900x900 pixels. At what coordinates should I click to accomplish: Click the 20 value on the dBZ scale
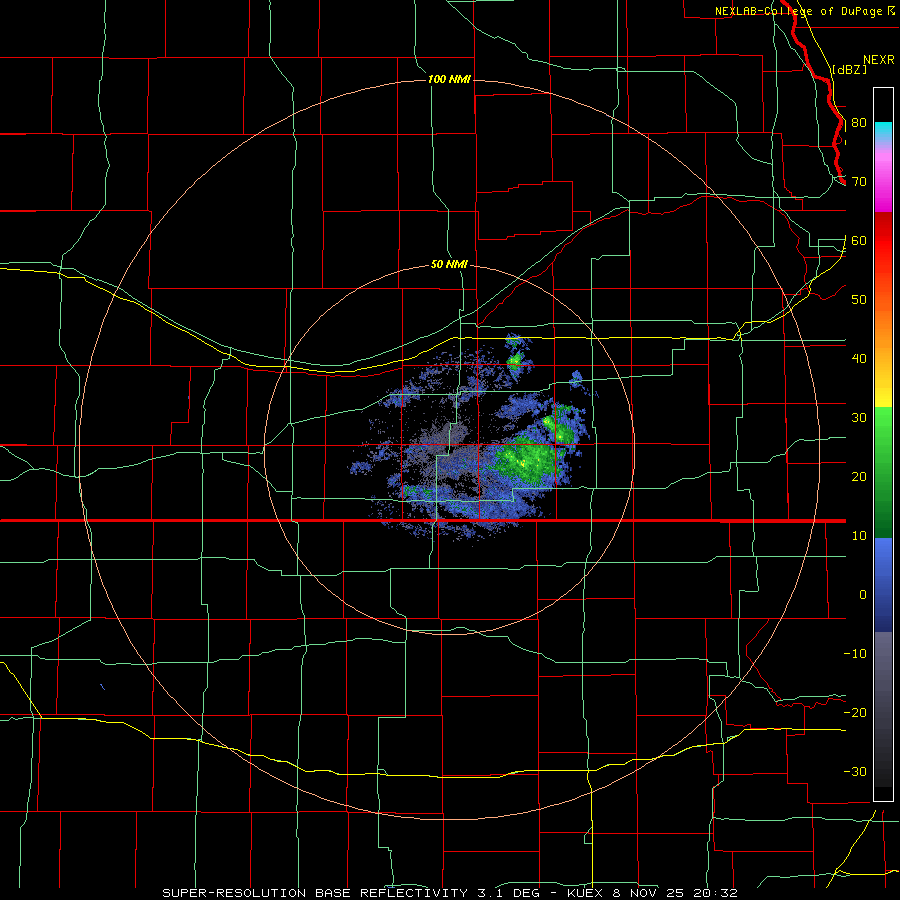pos(859,476)
